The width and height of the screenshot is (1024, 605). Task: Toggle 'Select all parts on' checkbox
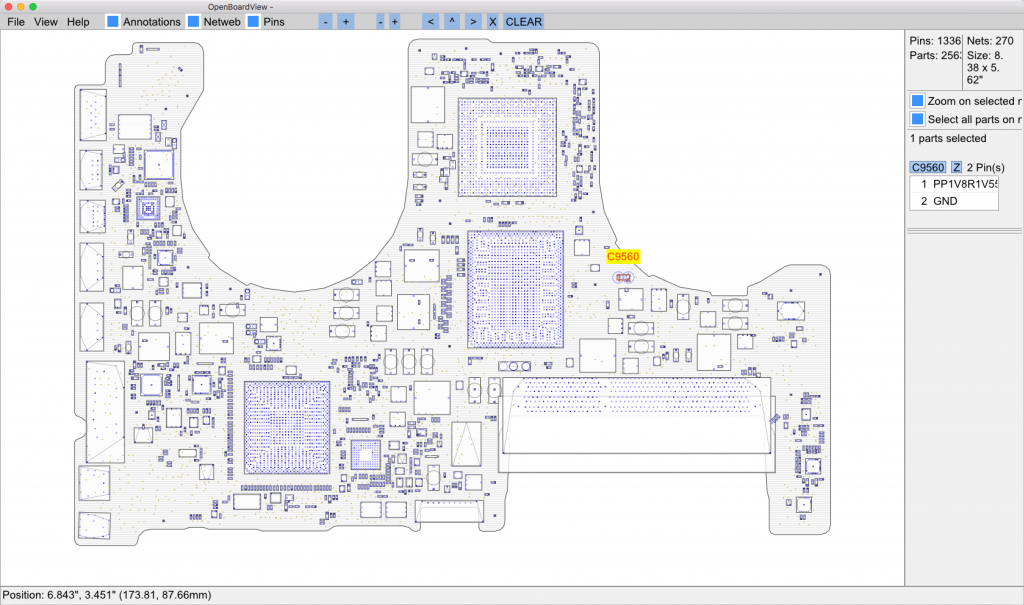tap(917, 119)
